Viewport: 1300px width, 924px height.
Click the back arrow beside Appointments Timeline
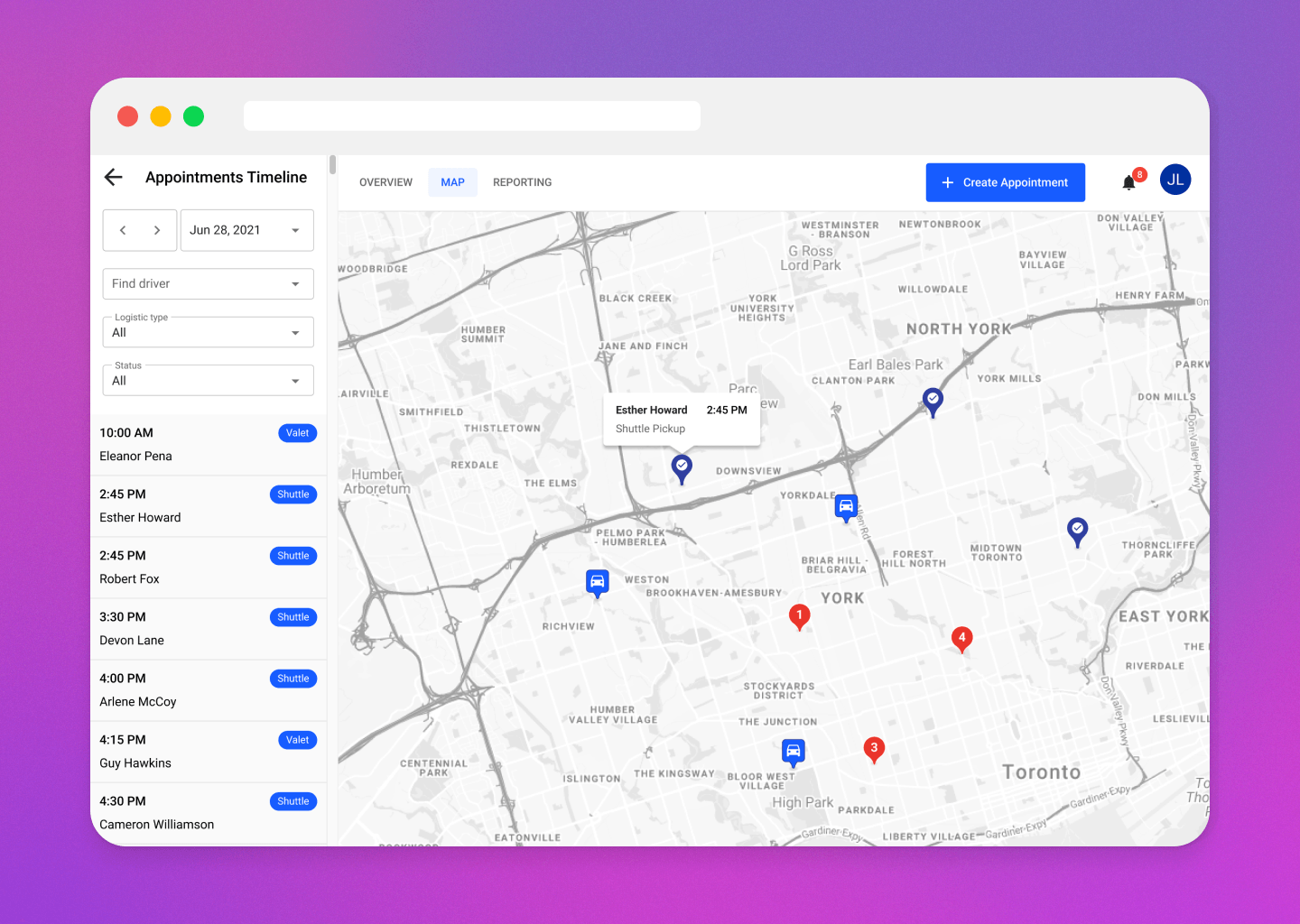coord(113,177)
